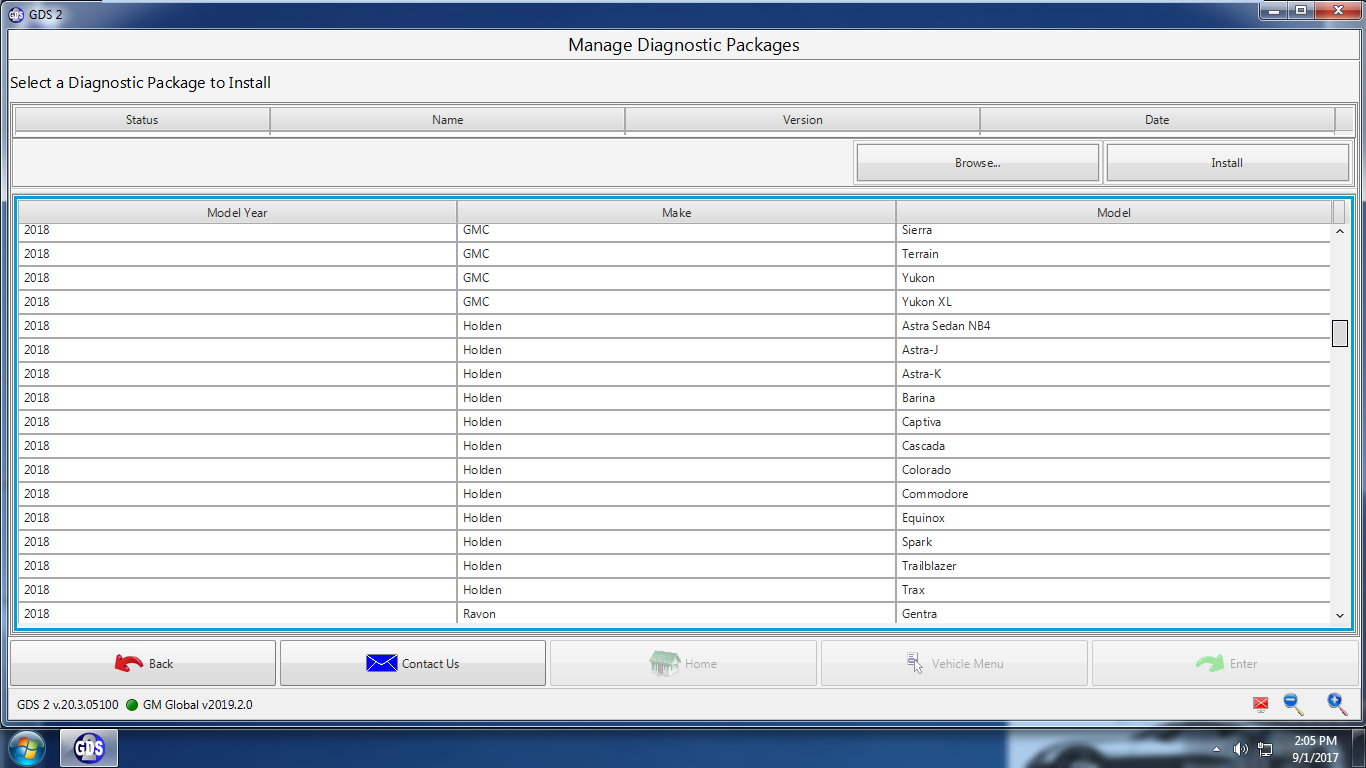Click the Install button
This screenshot has width=1366, height=768.
click(x=1227, y=163)
